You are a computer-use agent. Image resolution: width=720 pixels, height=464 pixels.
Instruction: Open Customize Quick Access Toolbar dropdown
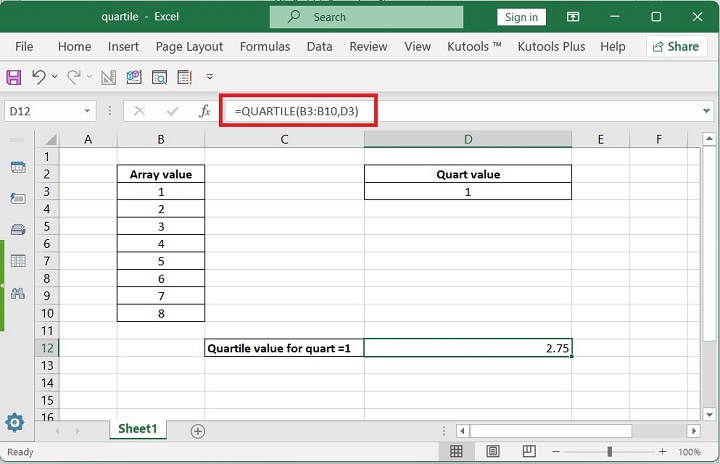210,77
